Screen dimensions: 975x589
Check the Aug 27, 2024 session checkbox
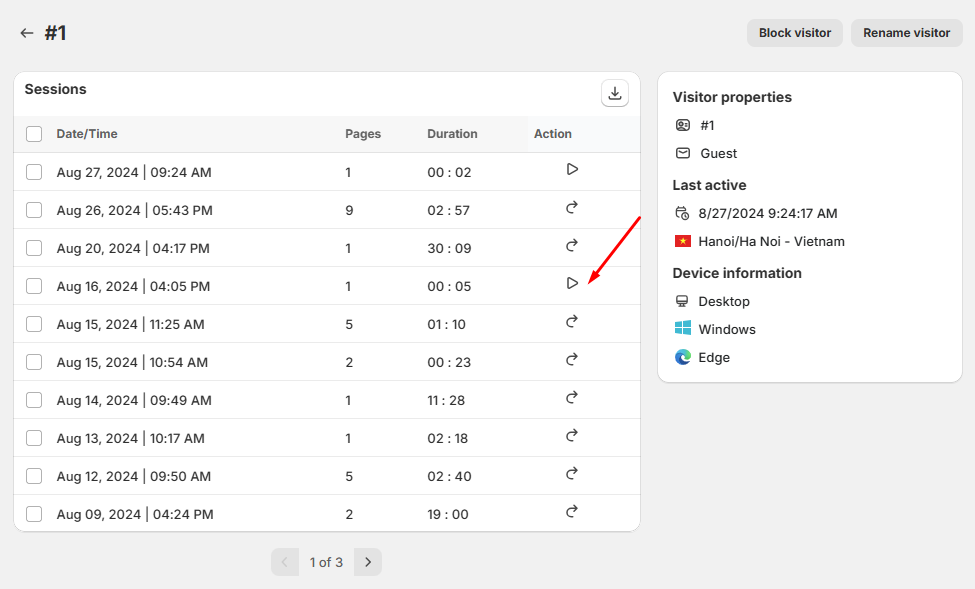pyautogui.click(x=34, y=172)
